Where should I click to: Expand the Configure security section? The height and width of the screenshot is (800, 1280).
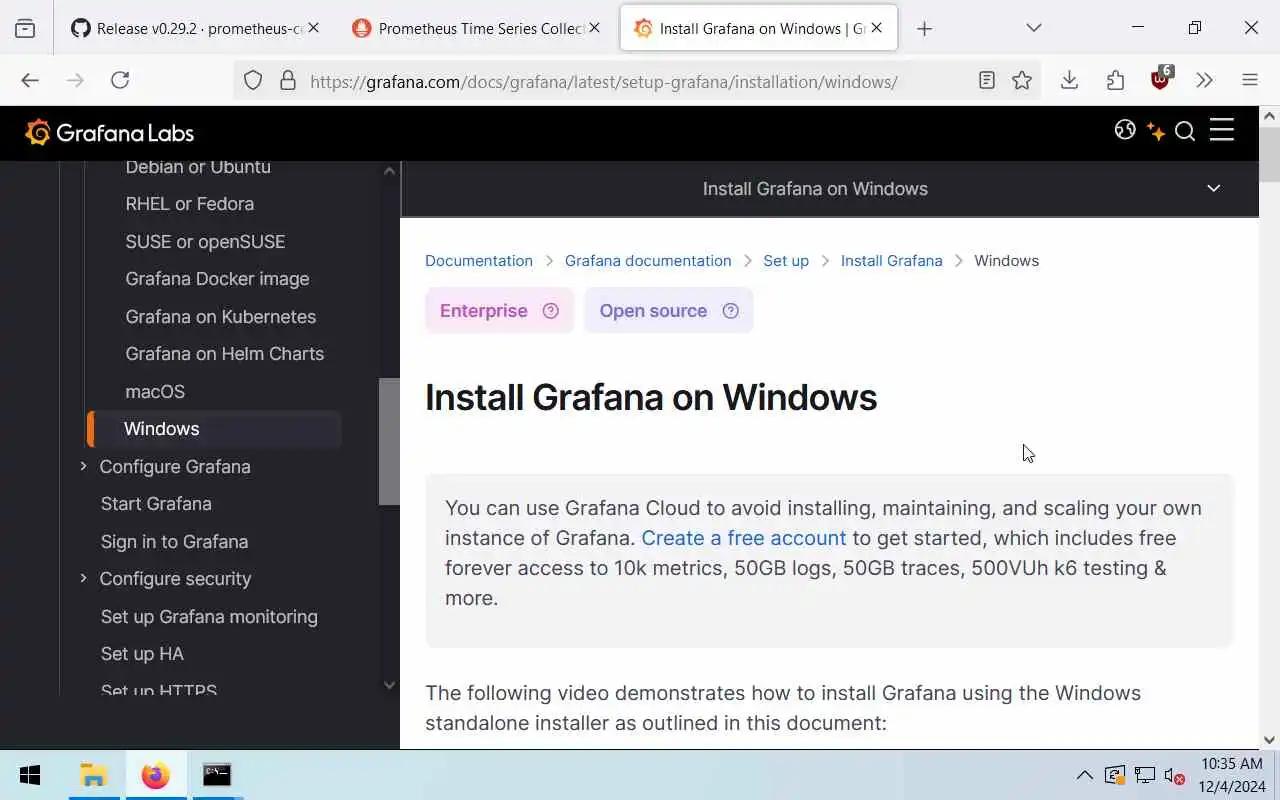tap(83, 578)
